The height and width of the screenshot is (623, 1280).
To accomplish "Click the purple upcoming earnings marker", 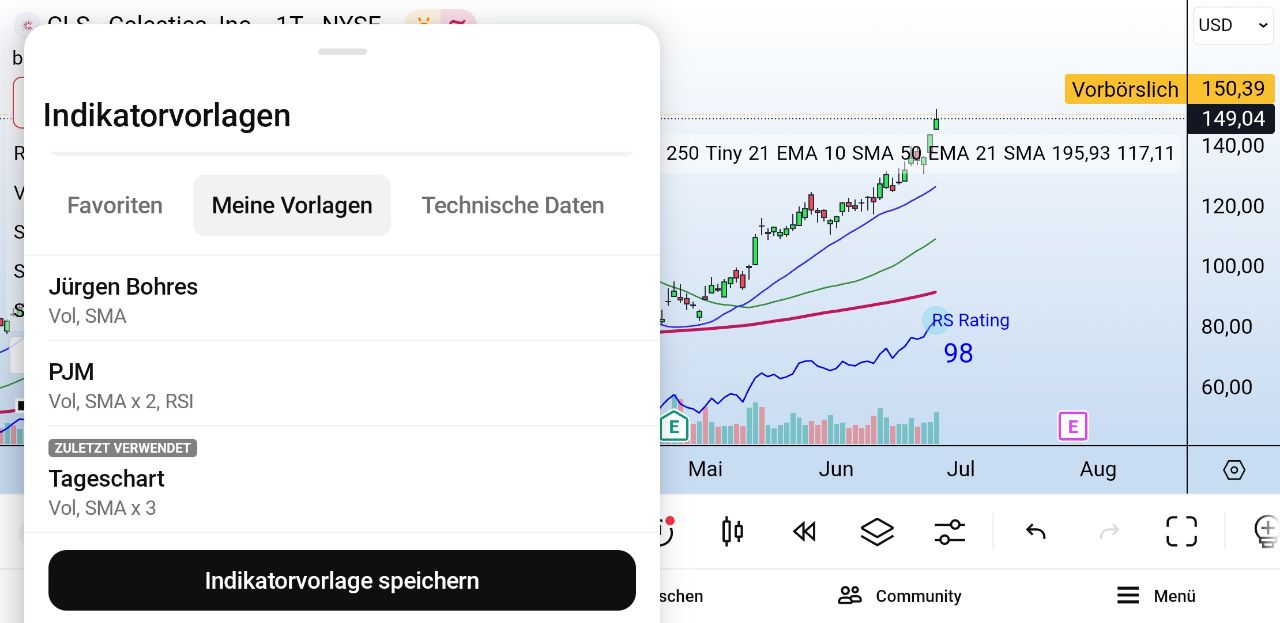I will pos(1072,427).
